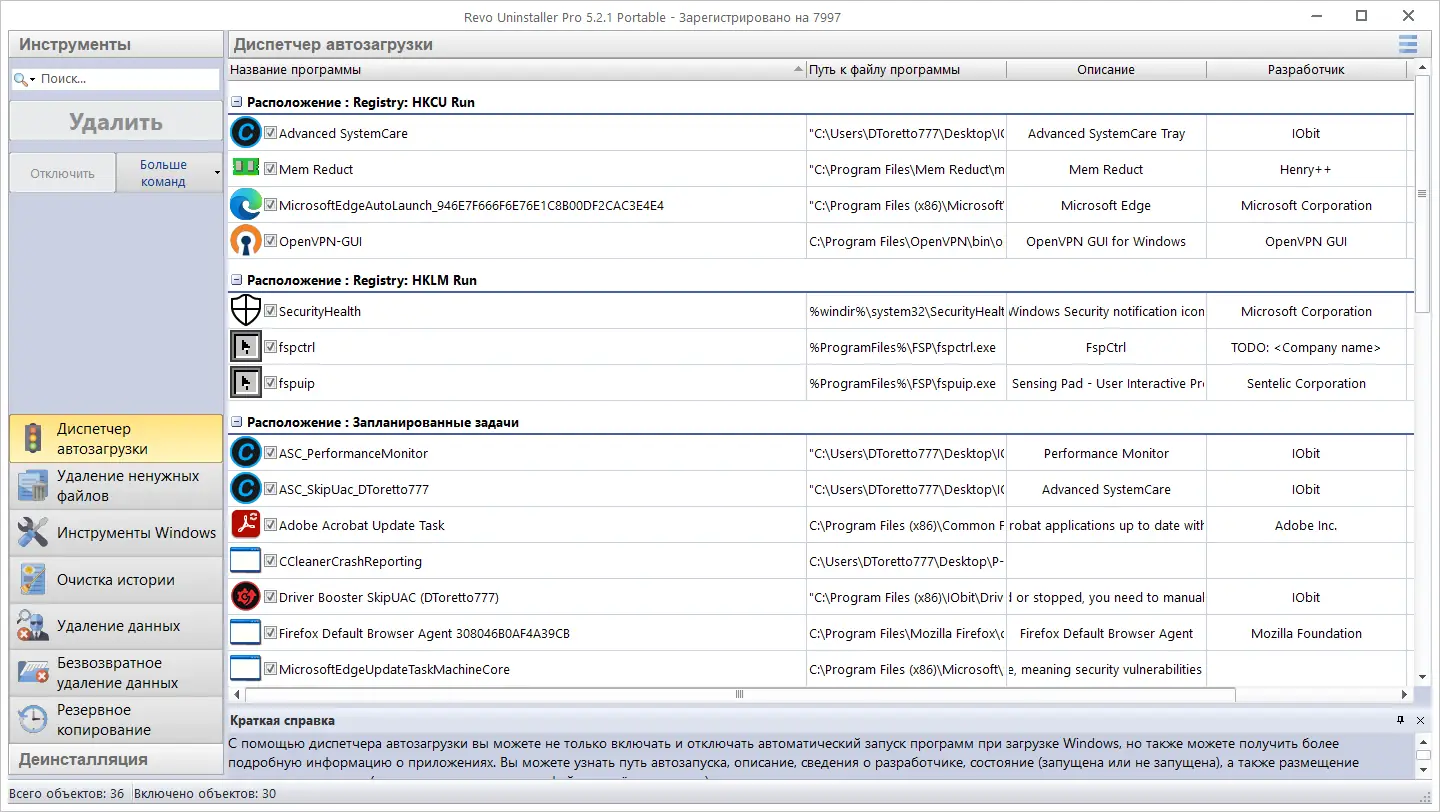Toggle the SecurityHealth checkbox
Screen dimensions: 1440x812
pos(270,311)
